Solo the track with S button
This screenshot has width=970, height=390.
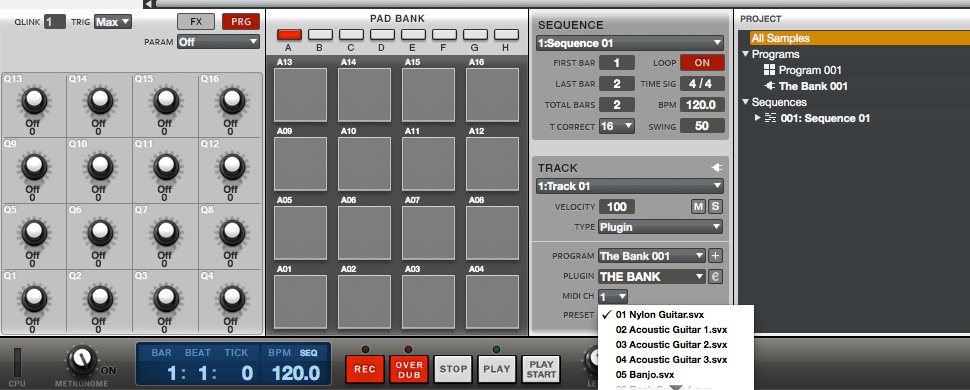pos(715,207)
